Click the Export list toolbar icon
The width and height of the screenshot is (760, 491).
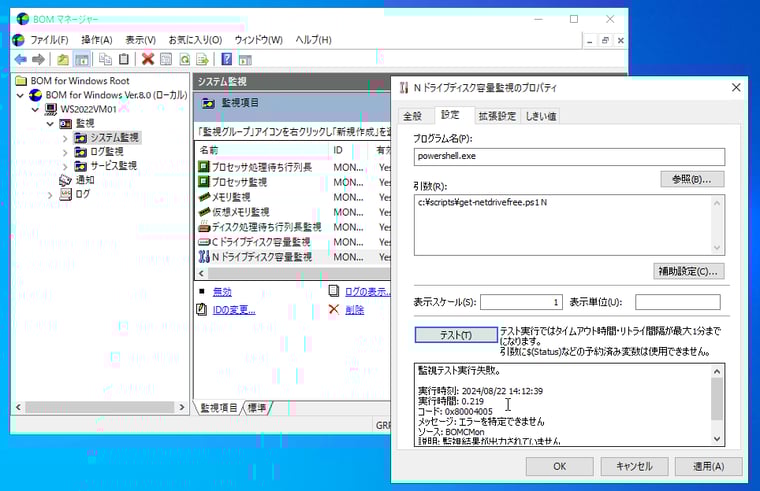202,59
